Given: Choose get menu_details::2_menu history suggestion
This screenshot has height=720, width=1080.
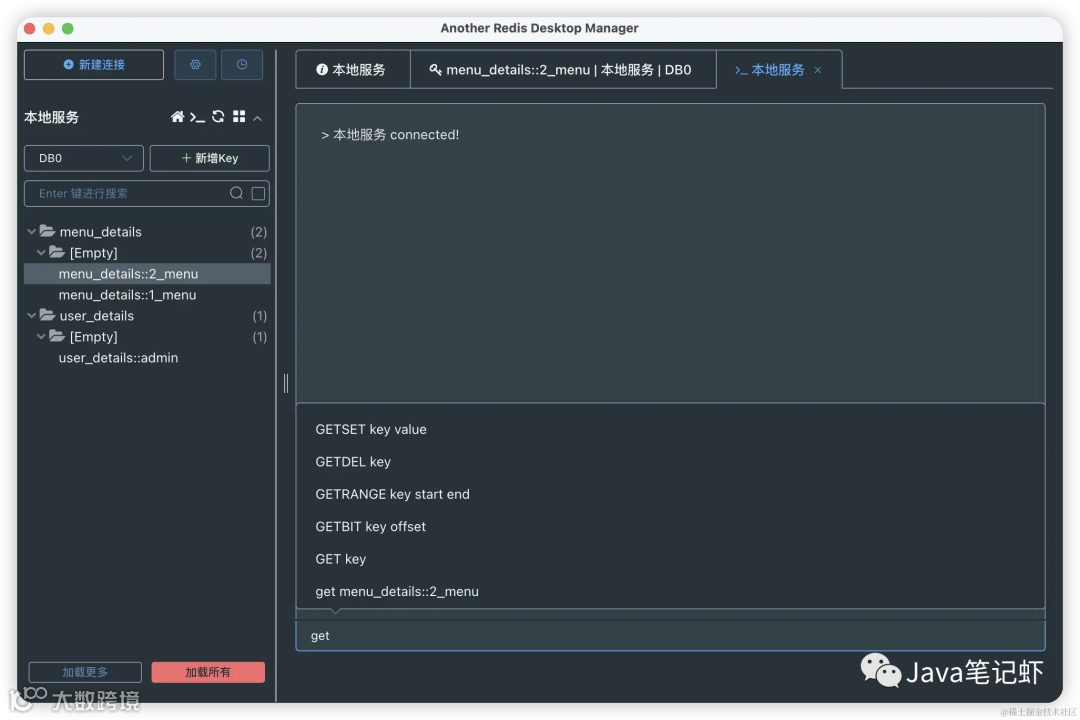Looking at the screenshot, I should (x=670, y=591).
